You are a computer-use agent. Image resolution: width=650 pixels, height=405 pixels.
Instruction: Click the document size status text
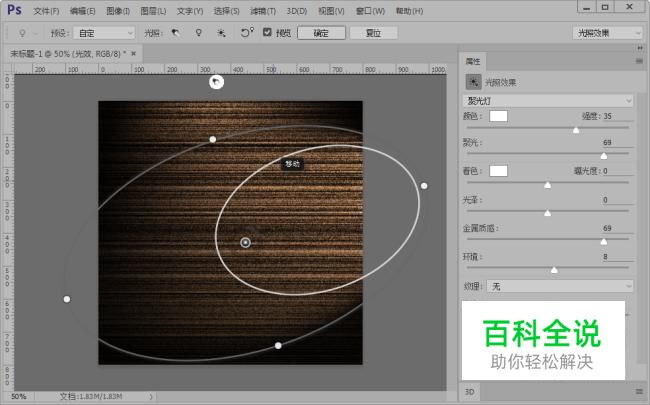pyautogui.click(x=91, y=397)
